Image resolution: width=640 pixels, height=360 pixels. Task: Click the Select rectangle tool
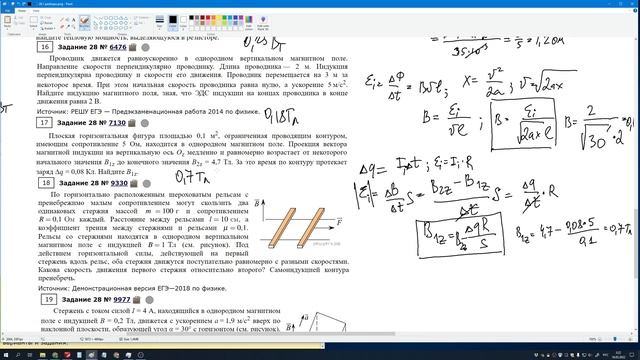33,20
